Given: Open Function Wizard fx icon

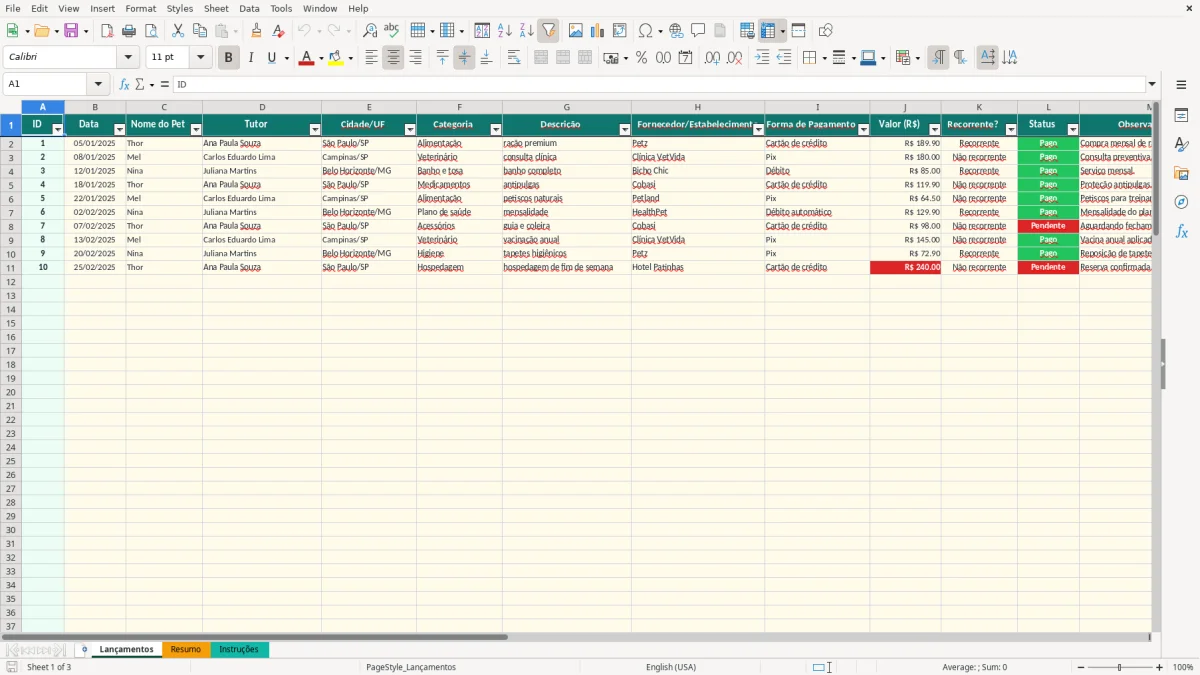Looking at the screenshot, I should [x=125, y=84].
